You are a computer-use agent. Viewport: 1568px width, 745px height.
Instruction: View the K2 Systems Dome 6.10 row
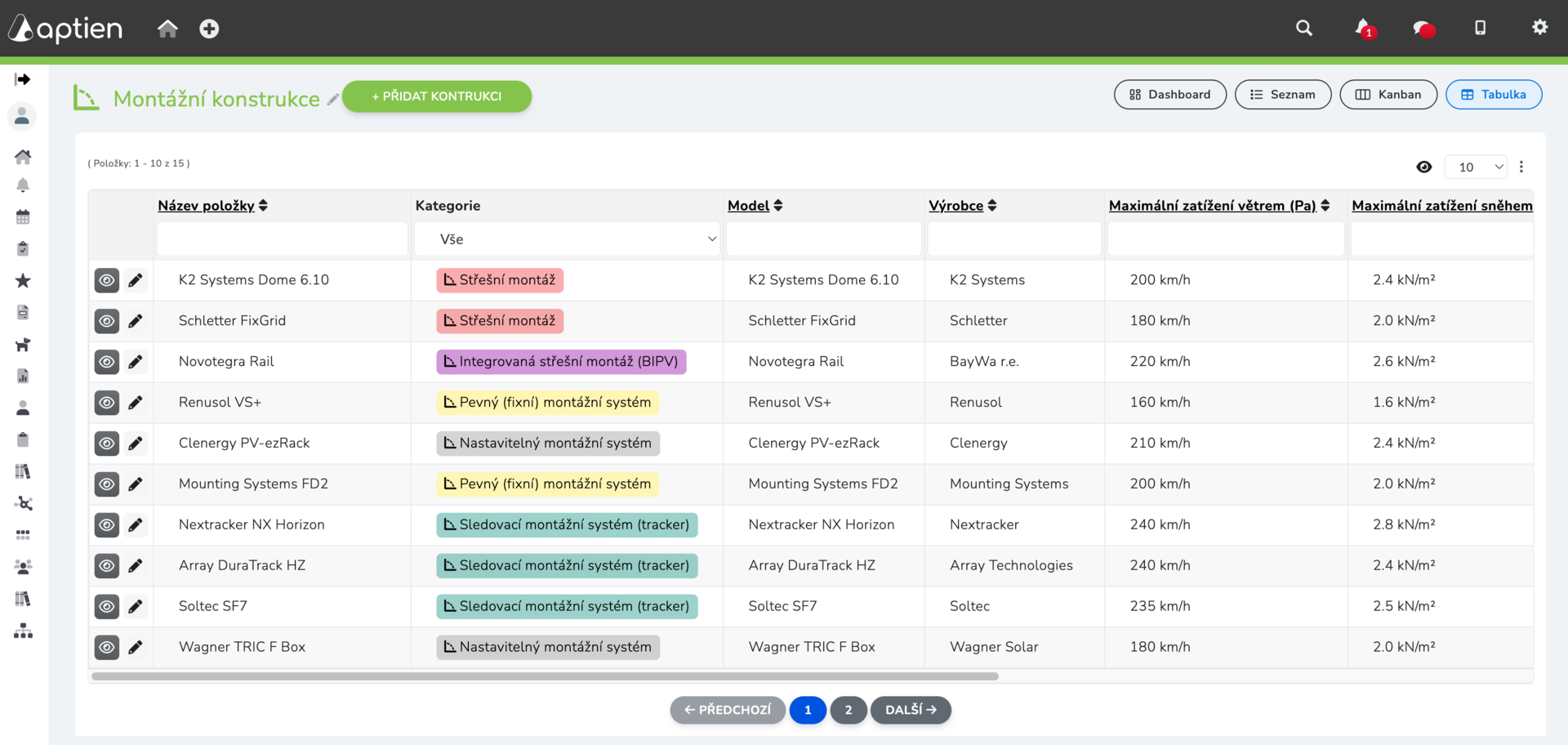(107, 280)
